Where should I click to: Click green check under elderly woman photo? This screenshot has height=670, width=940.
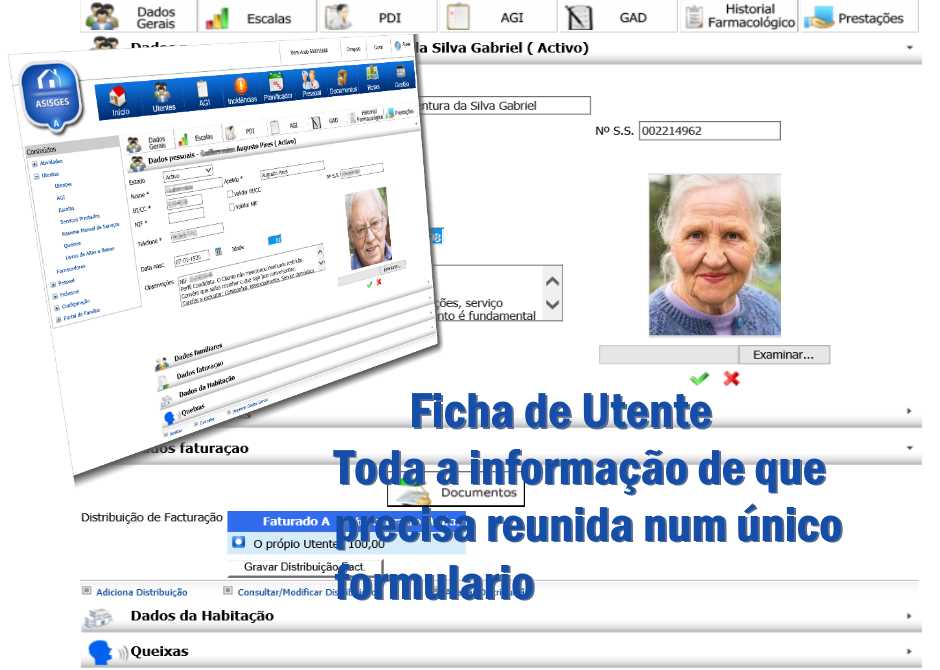699,378
